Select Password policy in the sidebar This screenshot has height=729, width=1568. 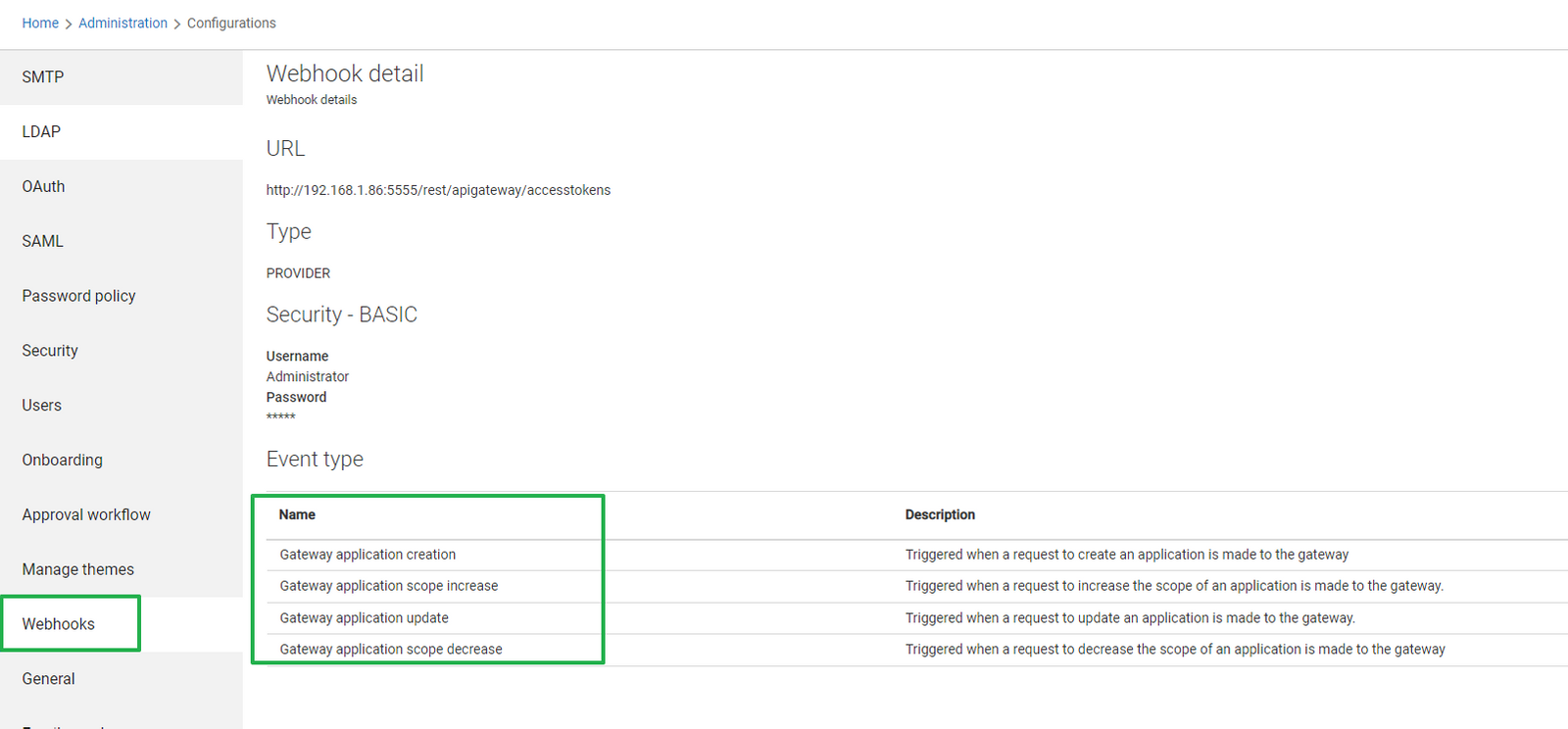pos(78,296)
